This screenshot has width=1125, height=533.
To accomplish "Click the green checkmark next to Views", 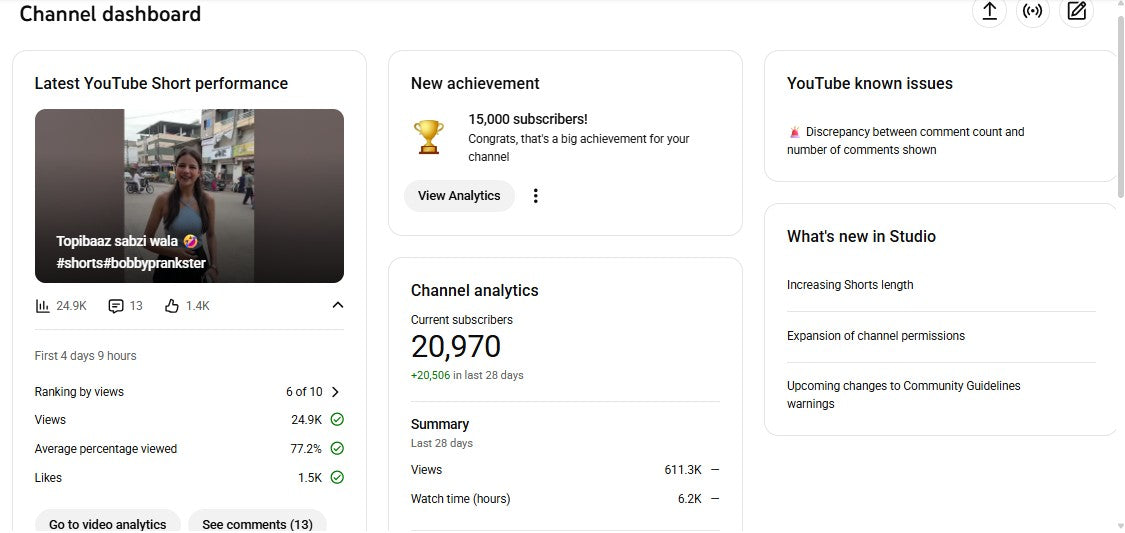I will point(337,420).
